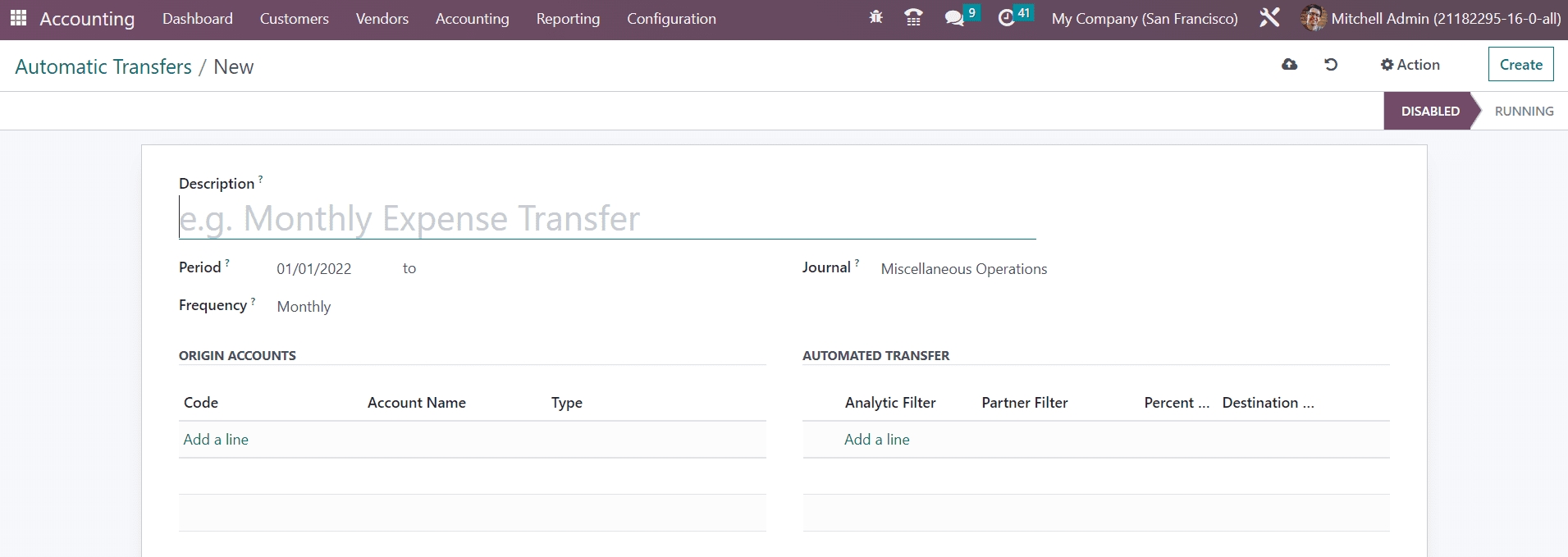This screenshot has width=1568, height=557.
Task: Expand the Action menu
Action: (1410, 65)
